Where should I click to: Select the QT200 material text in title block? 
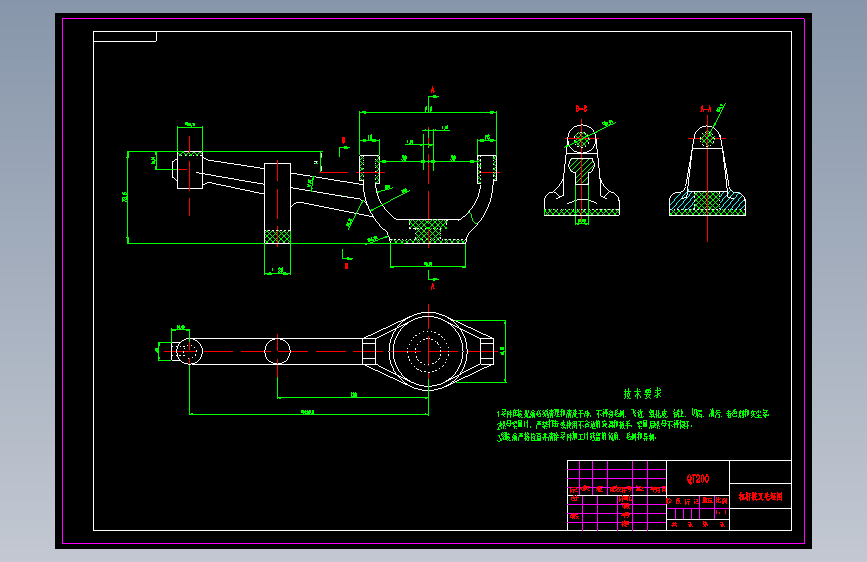click(698, 479)
